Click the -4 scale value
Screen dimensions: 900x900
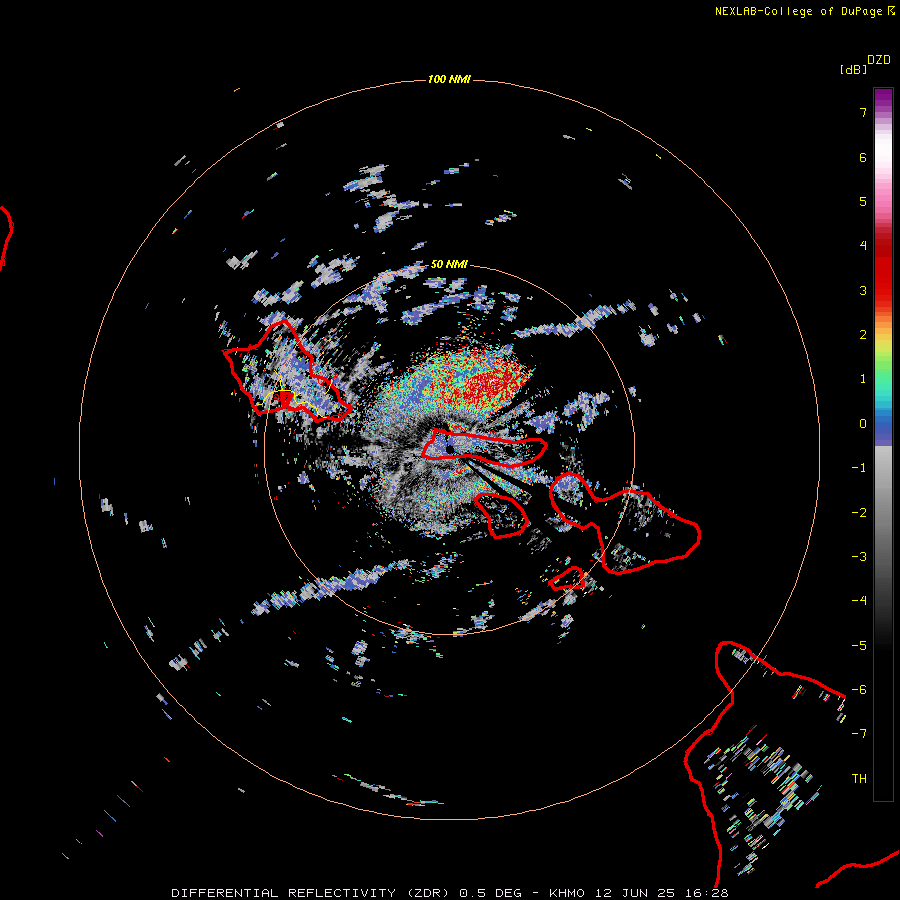tap(859, 600)
